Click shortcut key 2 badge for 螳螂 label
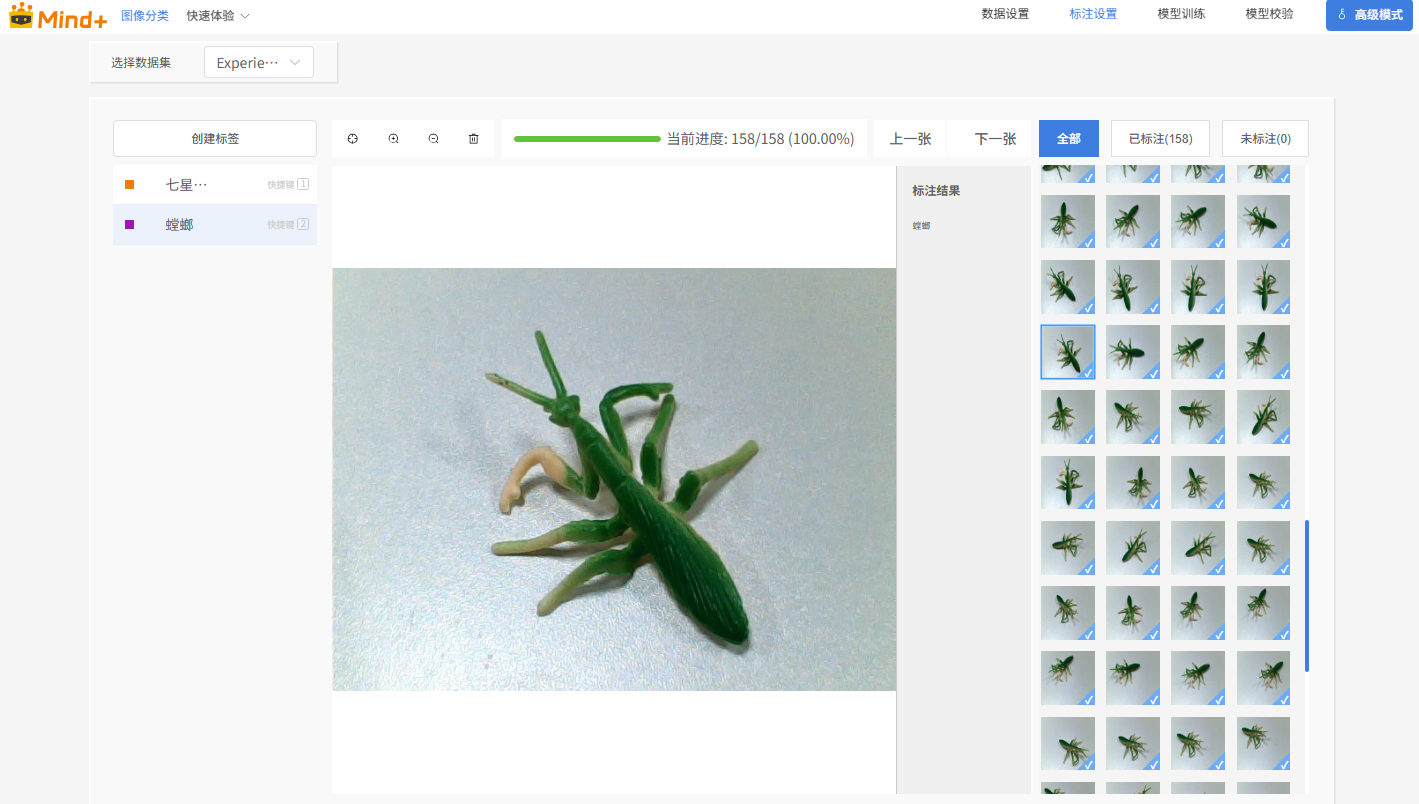Screen dimensions: 1419x804 pyautogui.click(x=303, y=224)
